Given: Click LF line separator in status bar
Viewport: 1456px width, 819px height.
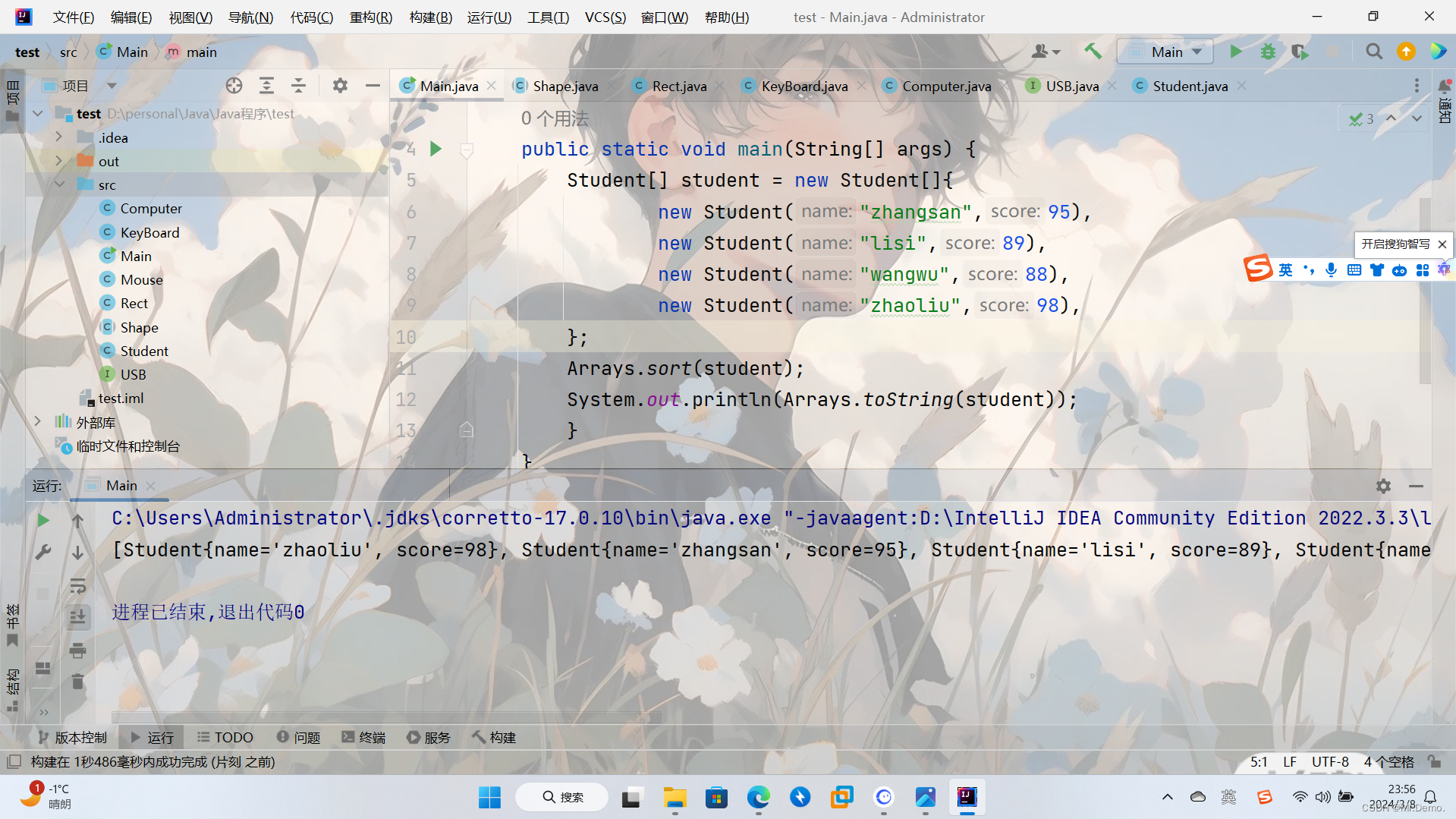Looking at the screenshot, I should pos(1290,761).
